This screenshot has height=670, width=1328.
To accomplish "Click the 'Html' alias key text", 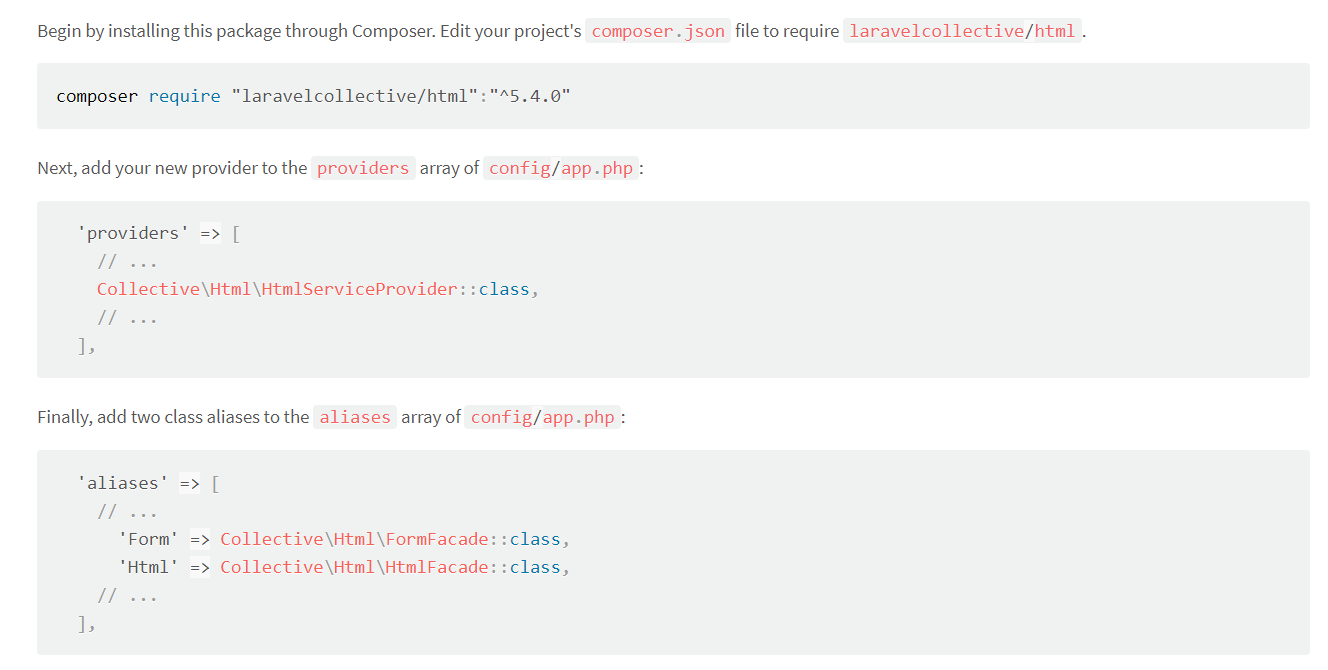I will (149, 566).
